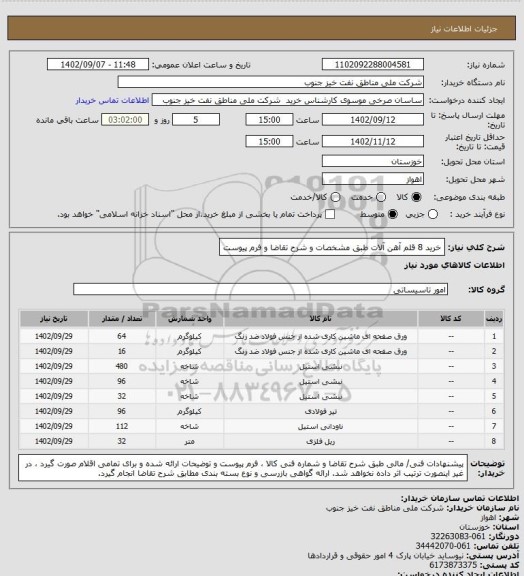Click need date 1402/09/29 in row 1
The height and width of the screenshot is (576, 524).
coord(54,336)
